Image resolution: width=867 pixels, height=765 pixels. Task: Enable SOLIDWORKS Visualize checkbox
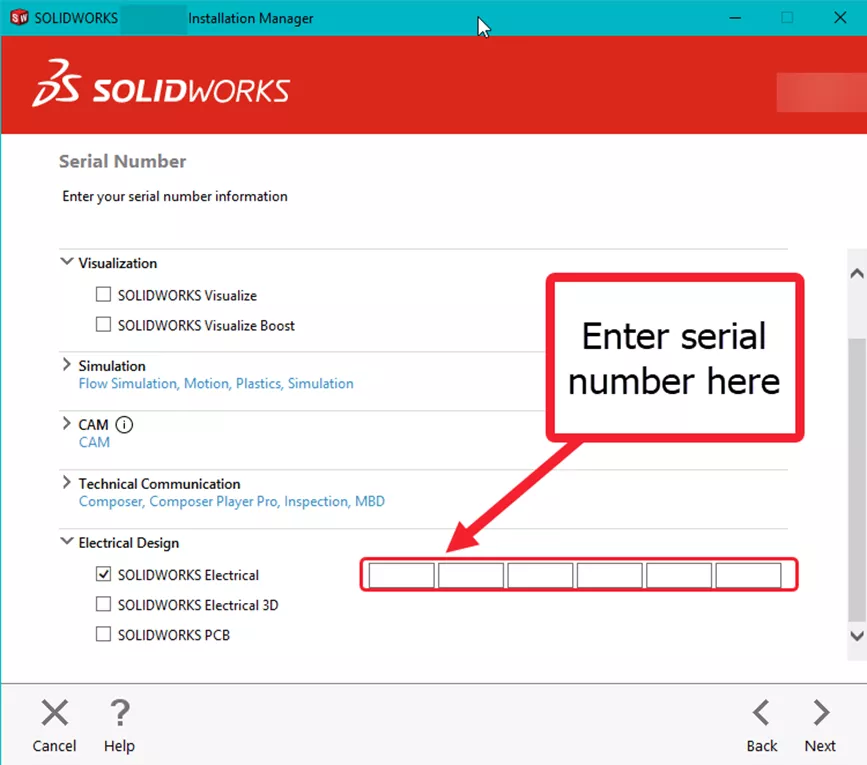point(103,294)
